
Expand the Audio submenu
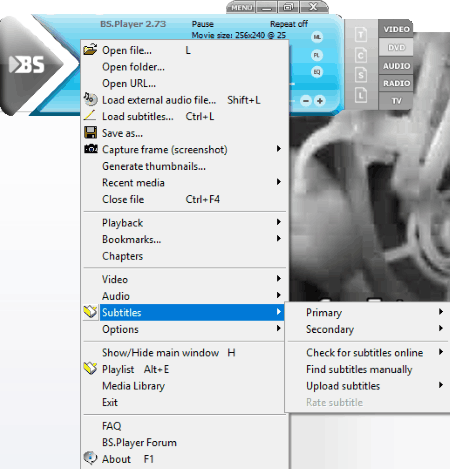(x=185, y=296)
